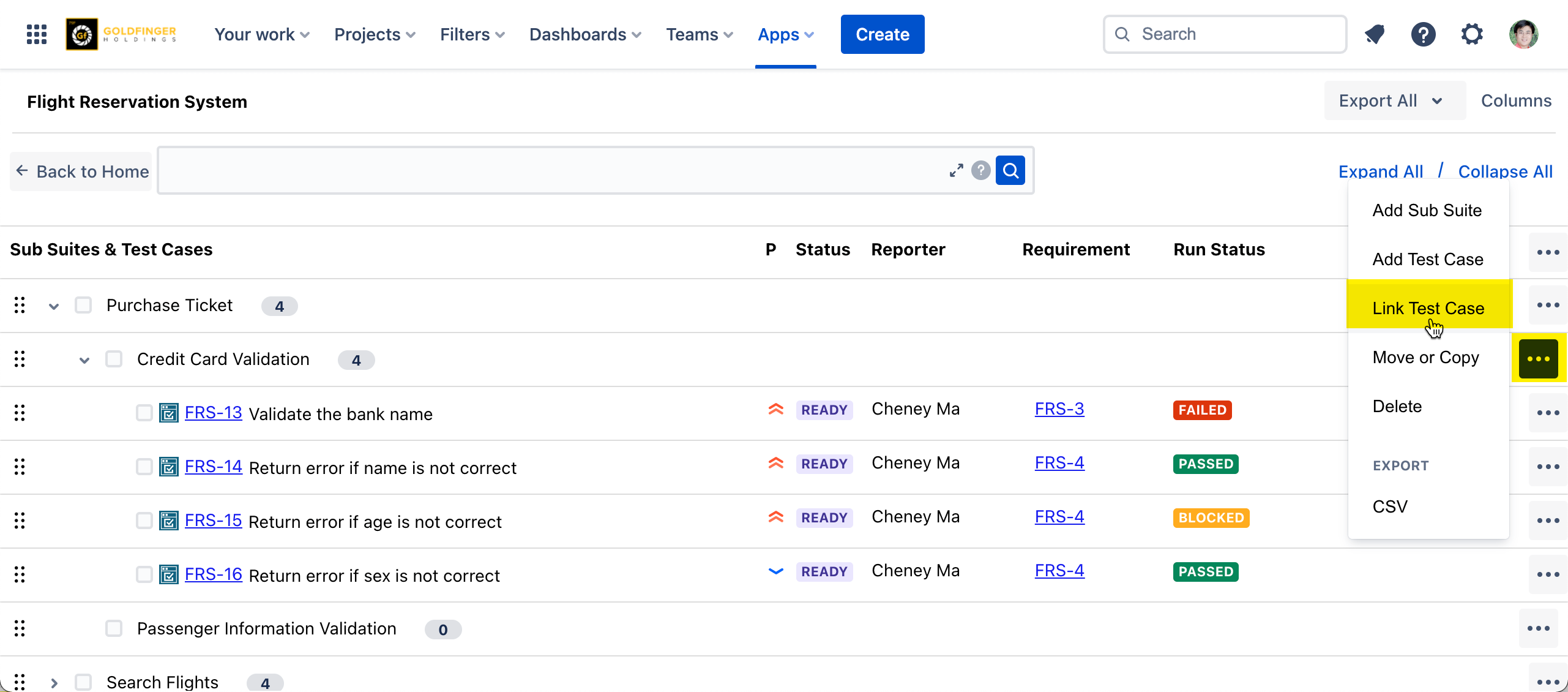Check the Purchase Ticket checkbox

(x=83, y=305)
